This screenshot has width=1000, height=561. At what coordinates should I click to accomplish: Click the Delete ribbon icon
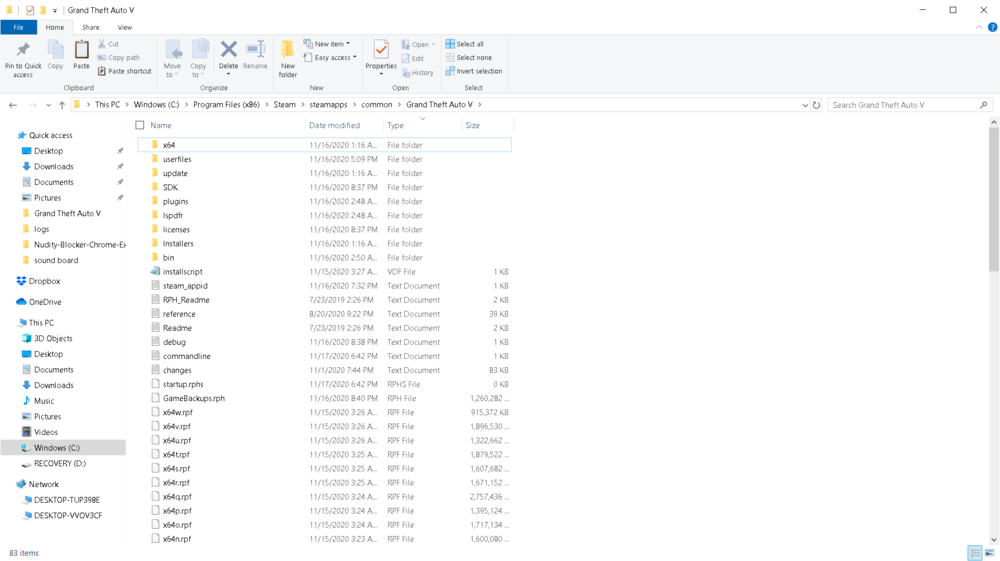pos(228,57)
